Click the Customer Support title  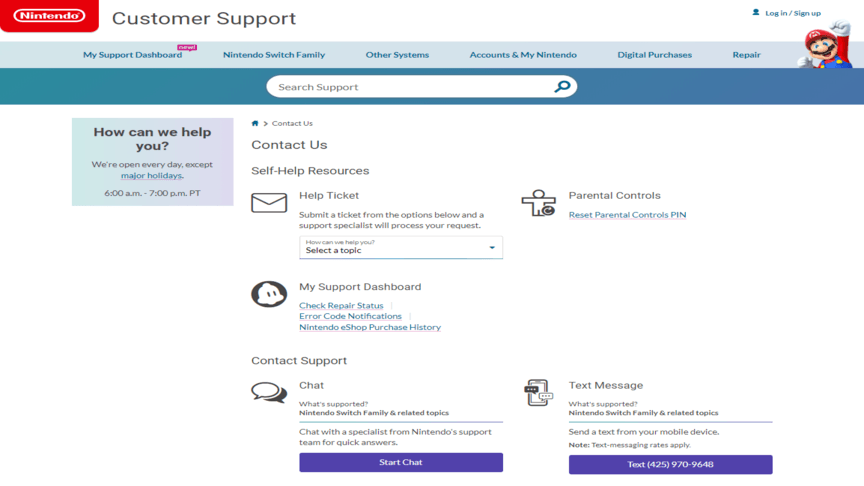click(204, 18)
